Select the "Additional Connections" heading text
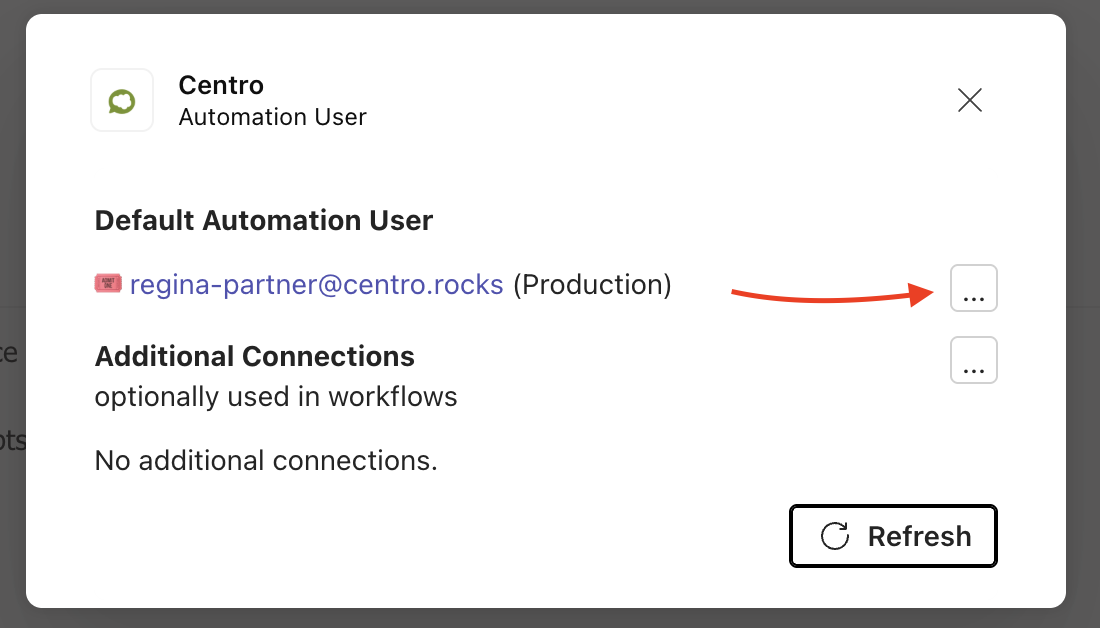The height and width of the screenshot is (628, 1100). point(255,356)
